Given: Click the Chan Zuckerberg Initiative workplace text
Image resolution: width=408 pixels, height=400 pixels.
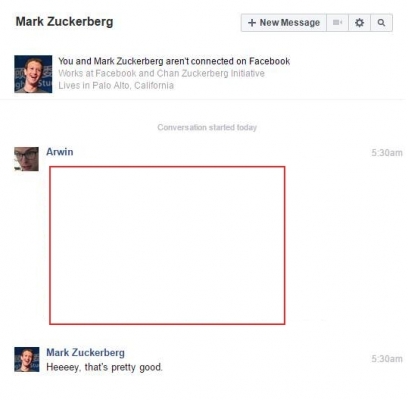Looking at the screenshot, I should [211, 73].
